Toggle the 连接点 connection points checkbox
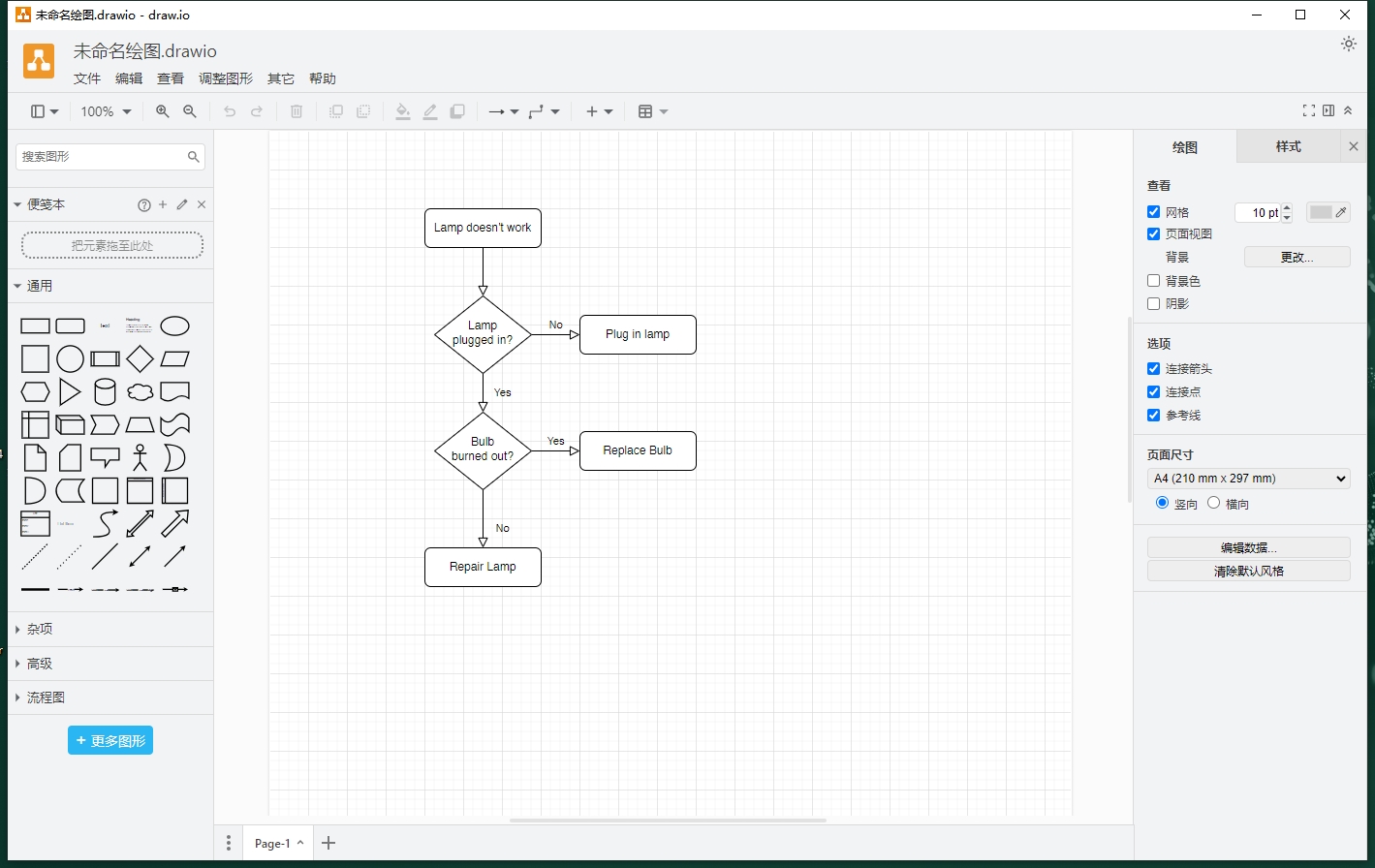The width and height of the screenshot is (1375, 868). (x=1153, y=391)
